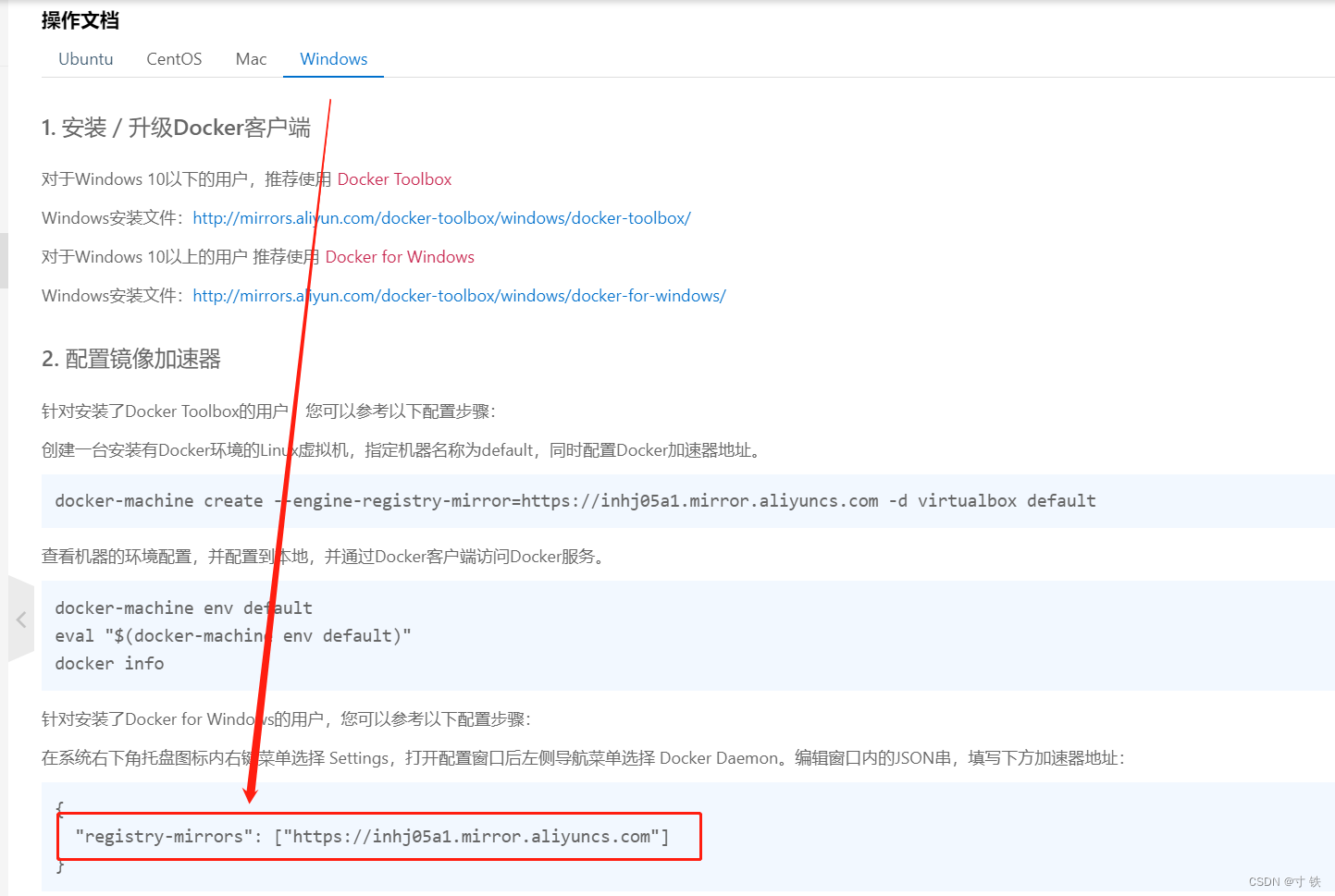Click the docker-machine create command block

coord(575,501)
